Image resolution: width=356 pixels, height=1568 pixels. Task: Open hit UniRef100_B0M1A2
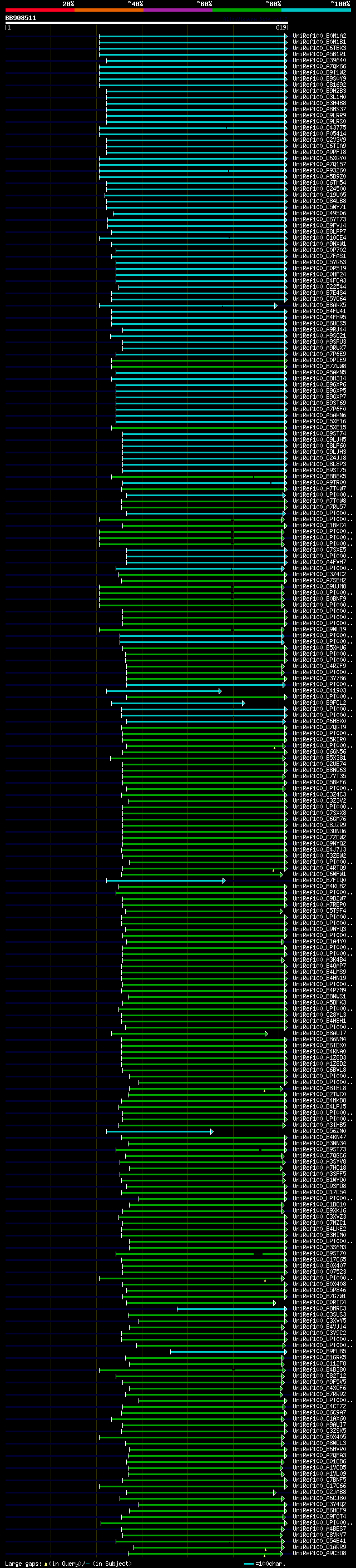point(319,36)
